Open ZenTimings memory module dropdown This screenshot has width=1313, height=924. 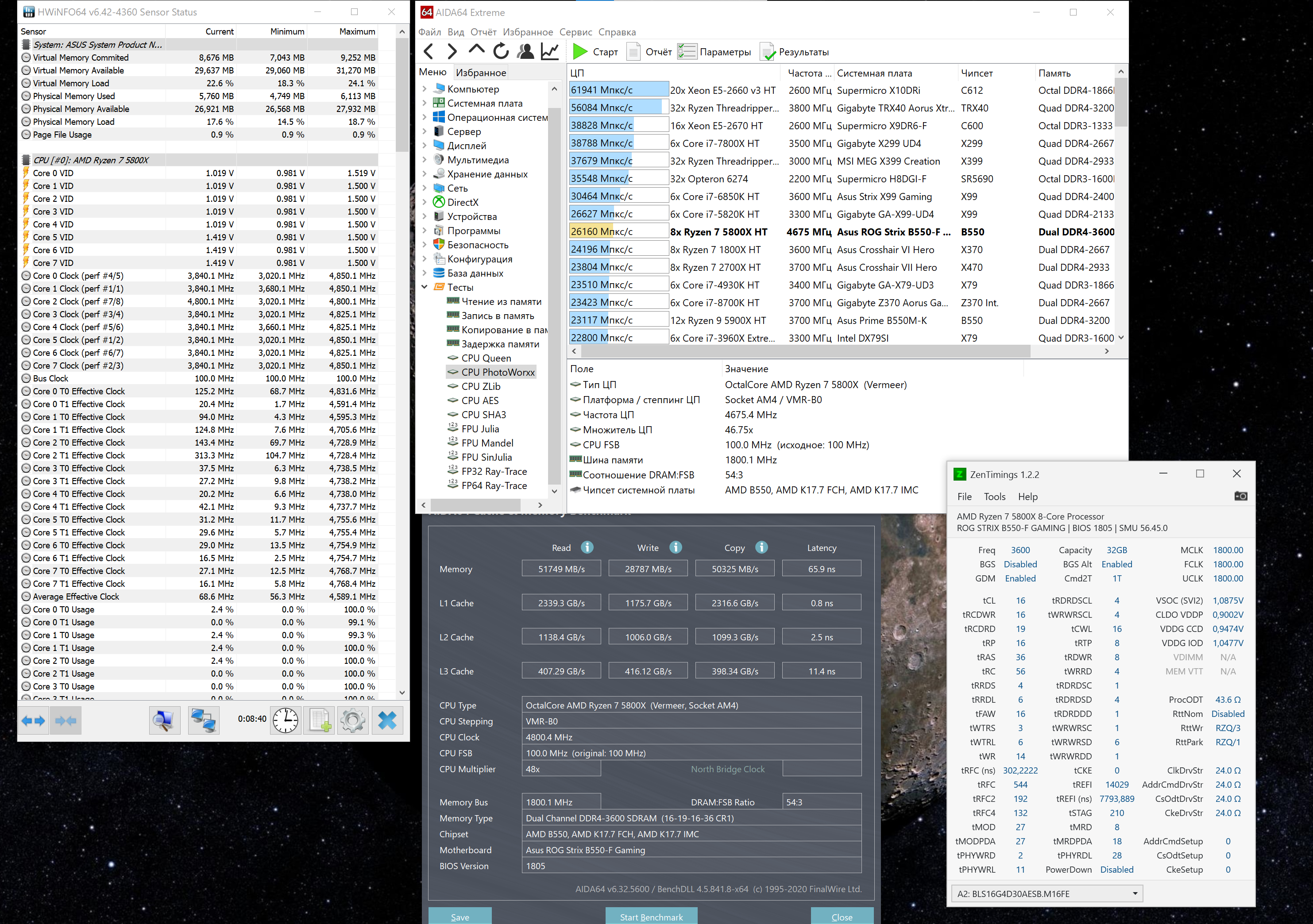pos(1135,894)
